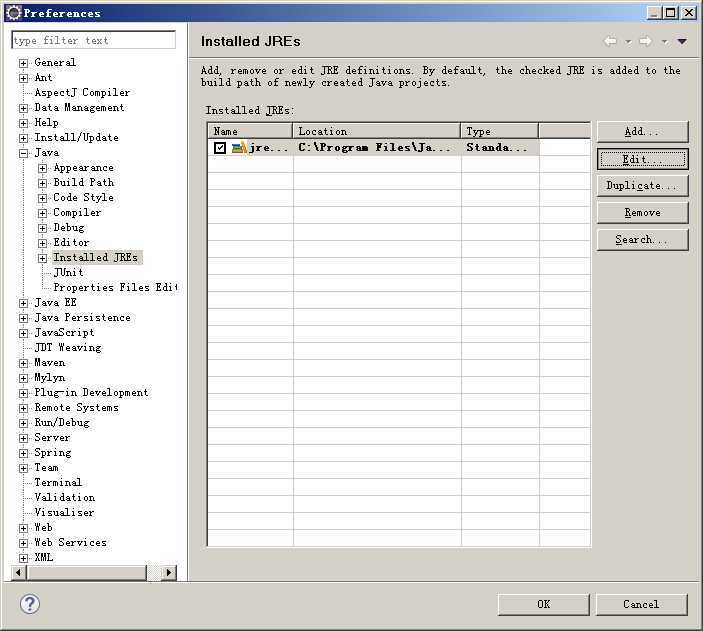Click the Name column header
This screenshot has height=631, width=703.
pyautogui.click(x=250, y=131)
